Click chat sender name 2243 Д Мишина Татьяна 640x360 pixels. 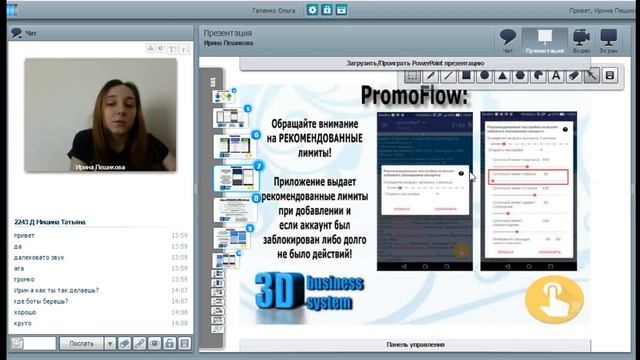pyautogui.click(x=50, y=222)
